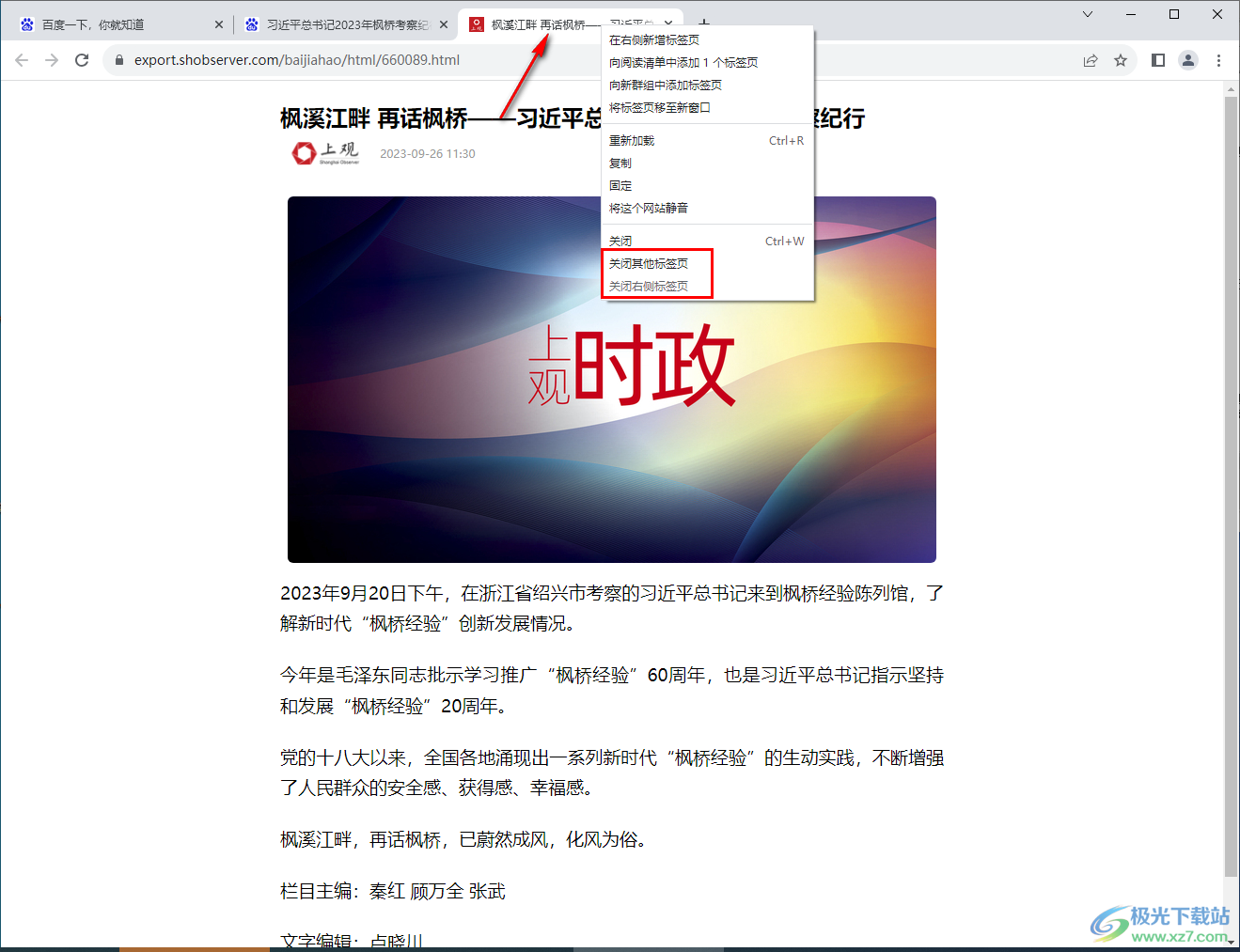Click the paragraph starting 党的十八大以来
The image size is (1240, 952).
pyautogui.click(x=612, y=773)
